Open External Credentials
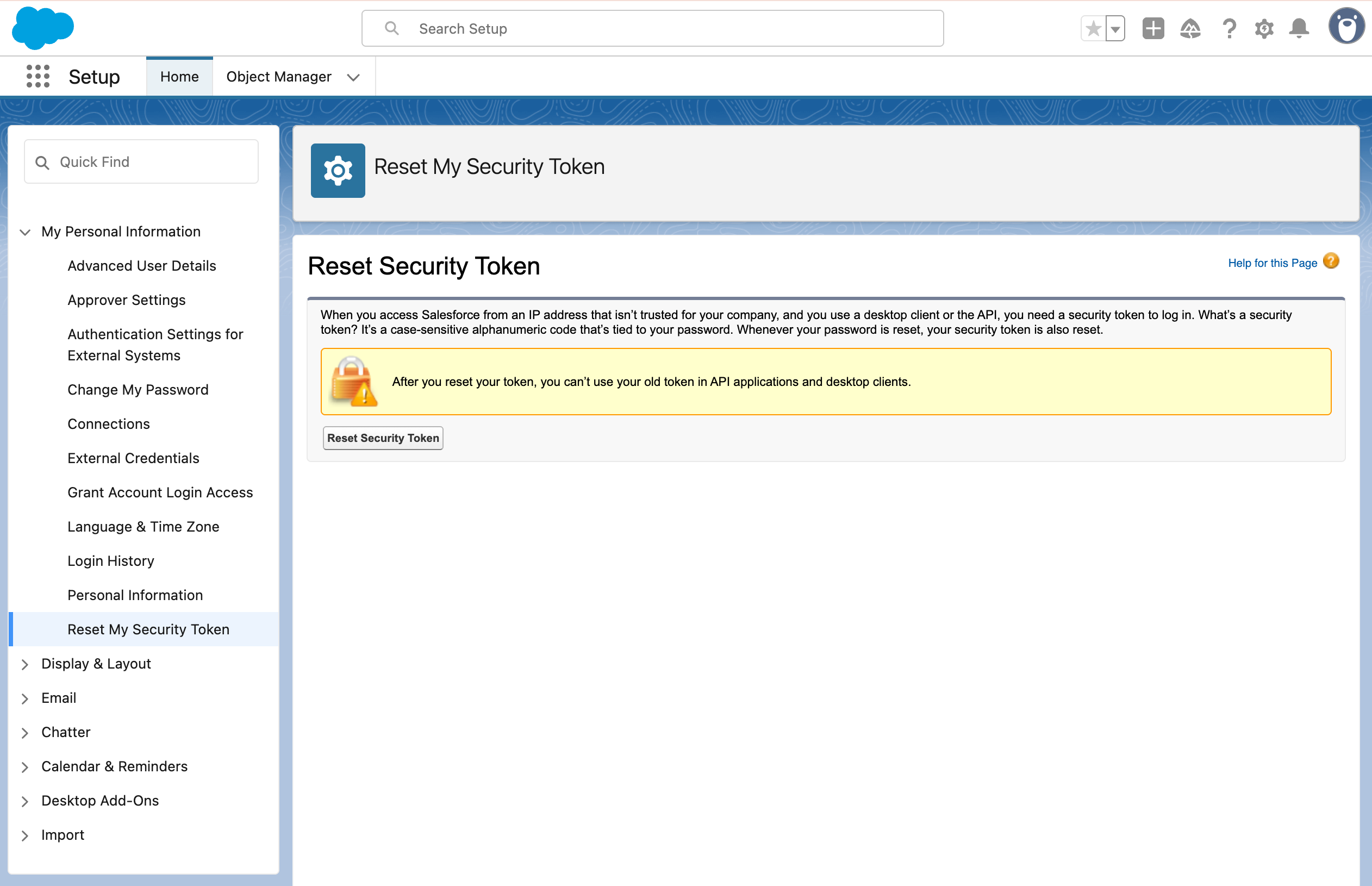The width and height of the screenshot is (1372, 886). point(133,458)
